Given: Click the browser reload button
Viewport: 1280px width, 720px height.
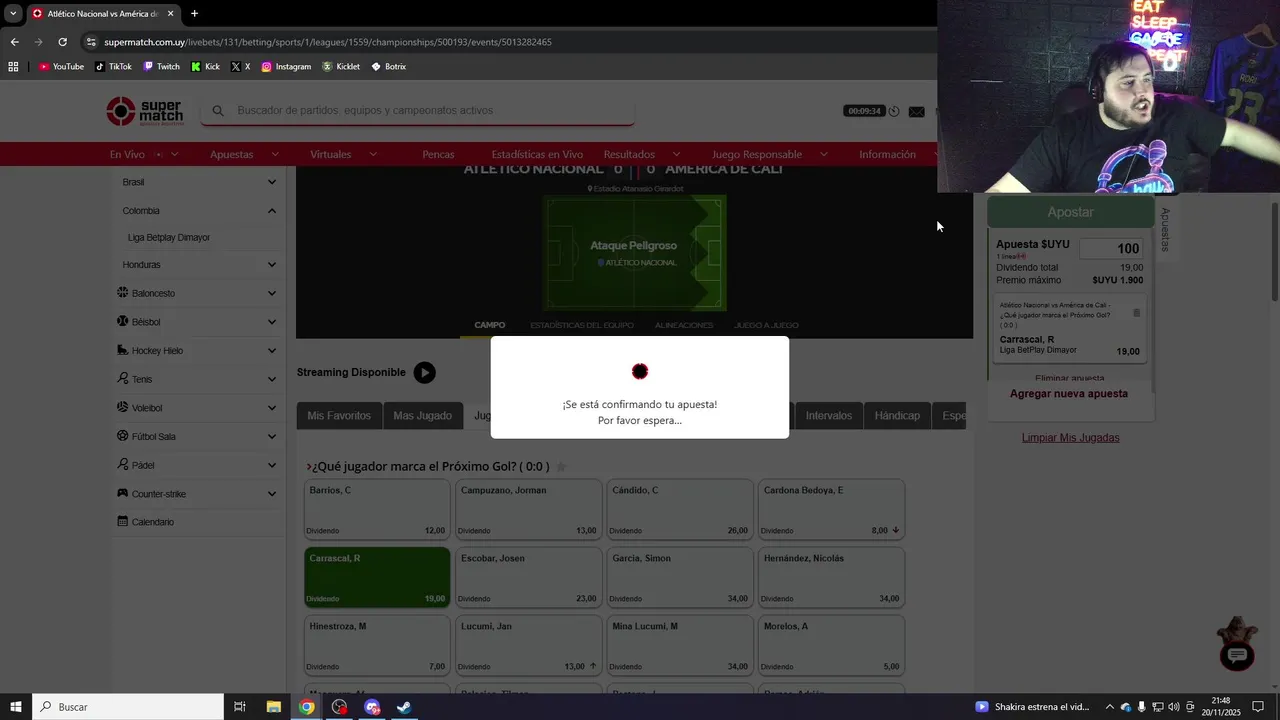Looking at the screenshot, I should (62, 42).
